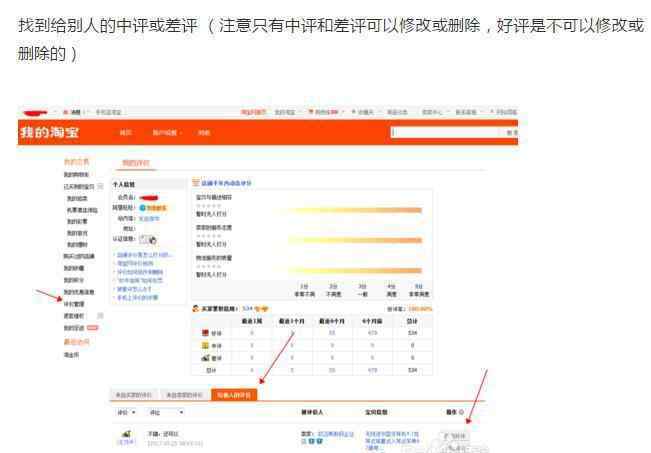Open the first 评价 filter dropdown

click(x=126, y=412)
